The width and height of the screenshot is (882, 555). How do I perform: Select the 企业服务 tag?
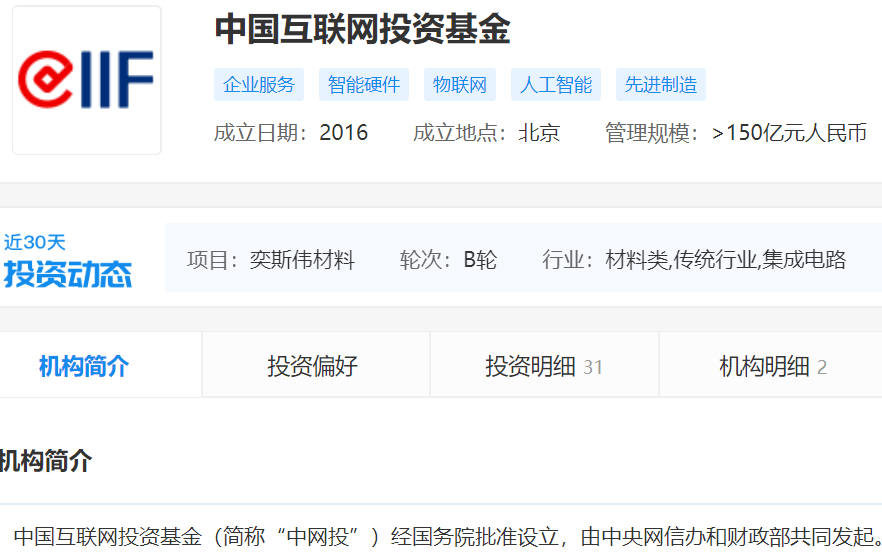[259, 85]
